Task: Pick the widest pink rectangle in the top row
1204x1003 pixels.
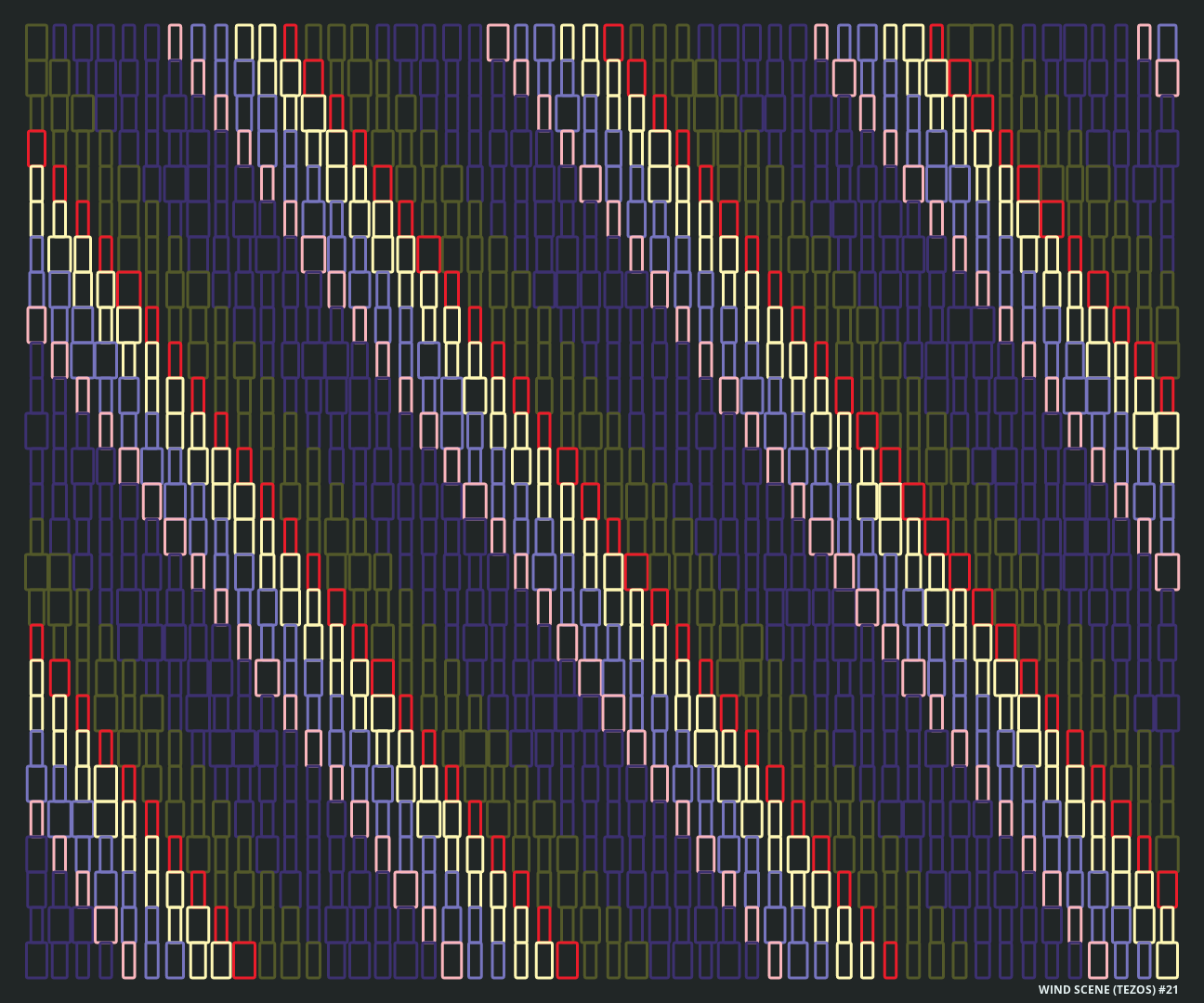Action: point(498,43)
